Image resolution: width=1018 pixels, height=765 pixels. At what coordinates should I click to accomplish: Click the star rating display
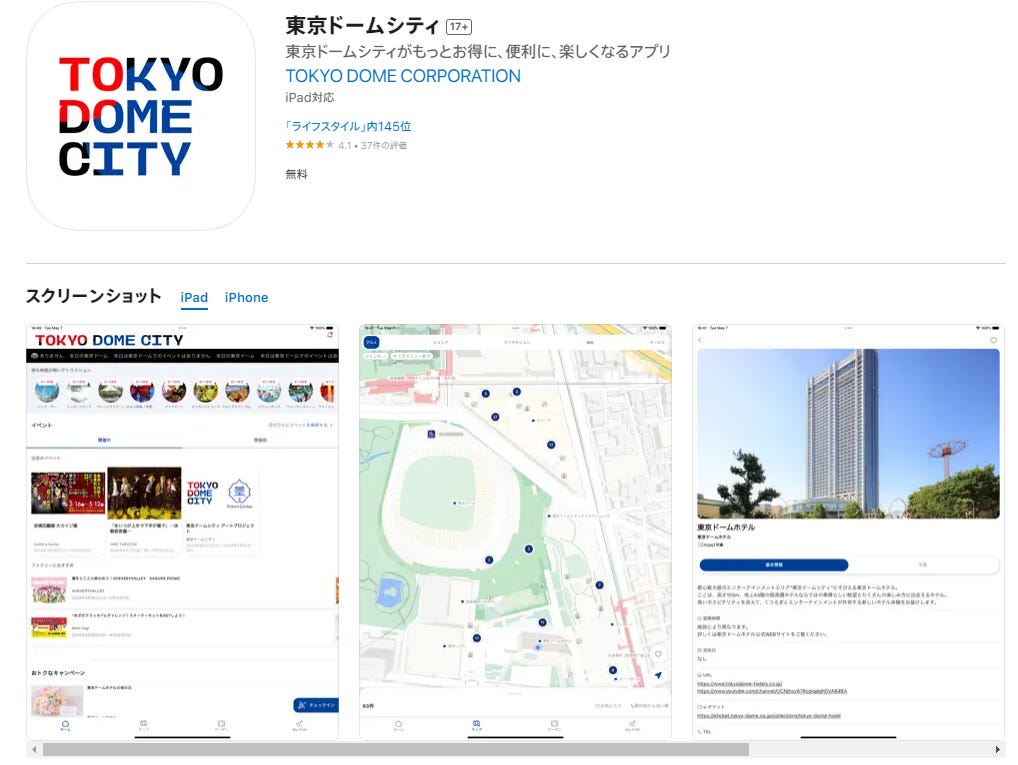coord(310,145)
